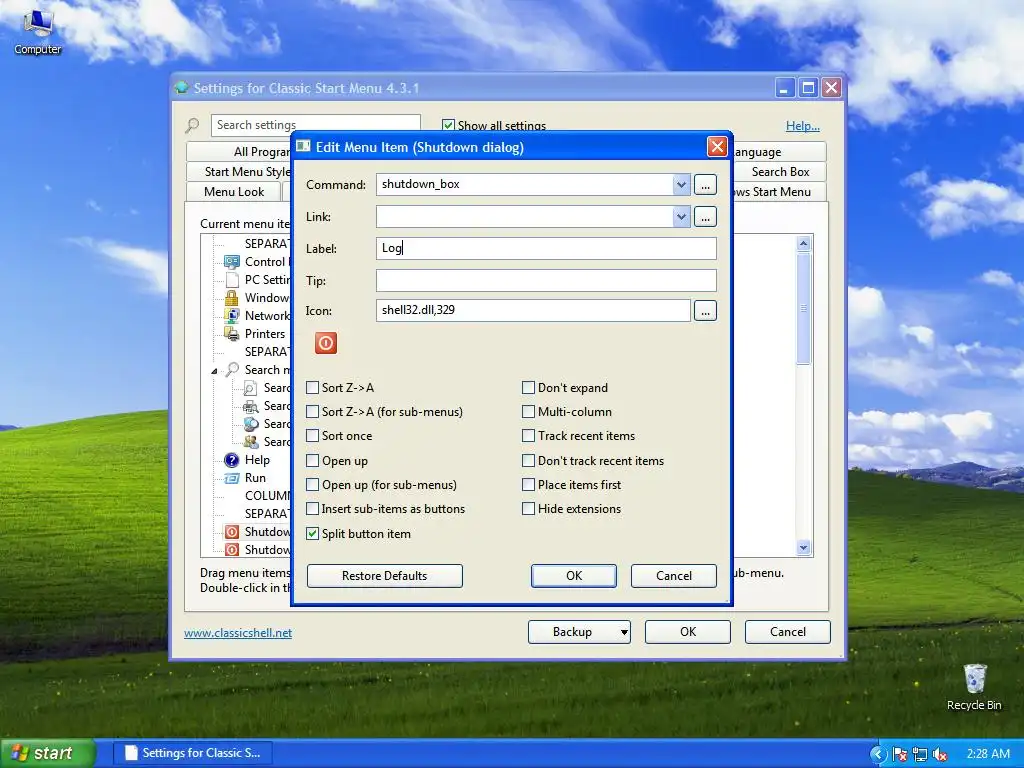Click Cancel in Edit Menu Item dialog

point(673,576)
